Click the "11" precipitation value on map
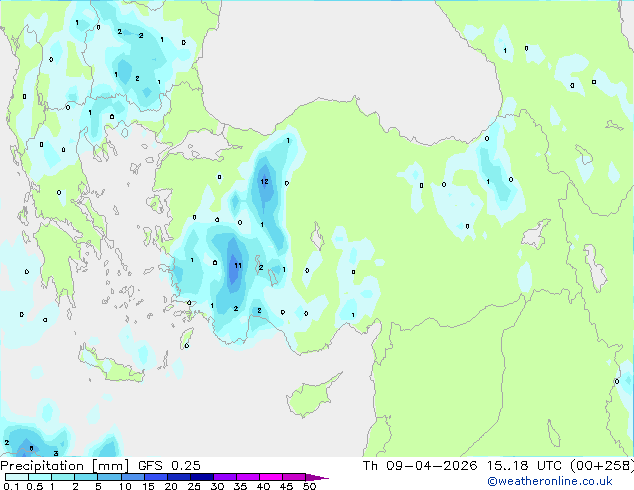634x490 pixels. [x=238, y=266]
